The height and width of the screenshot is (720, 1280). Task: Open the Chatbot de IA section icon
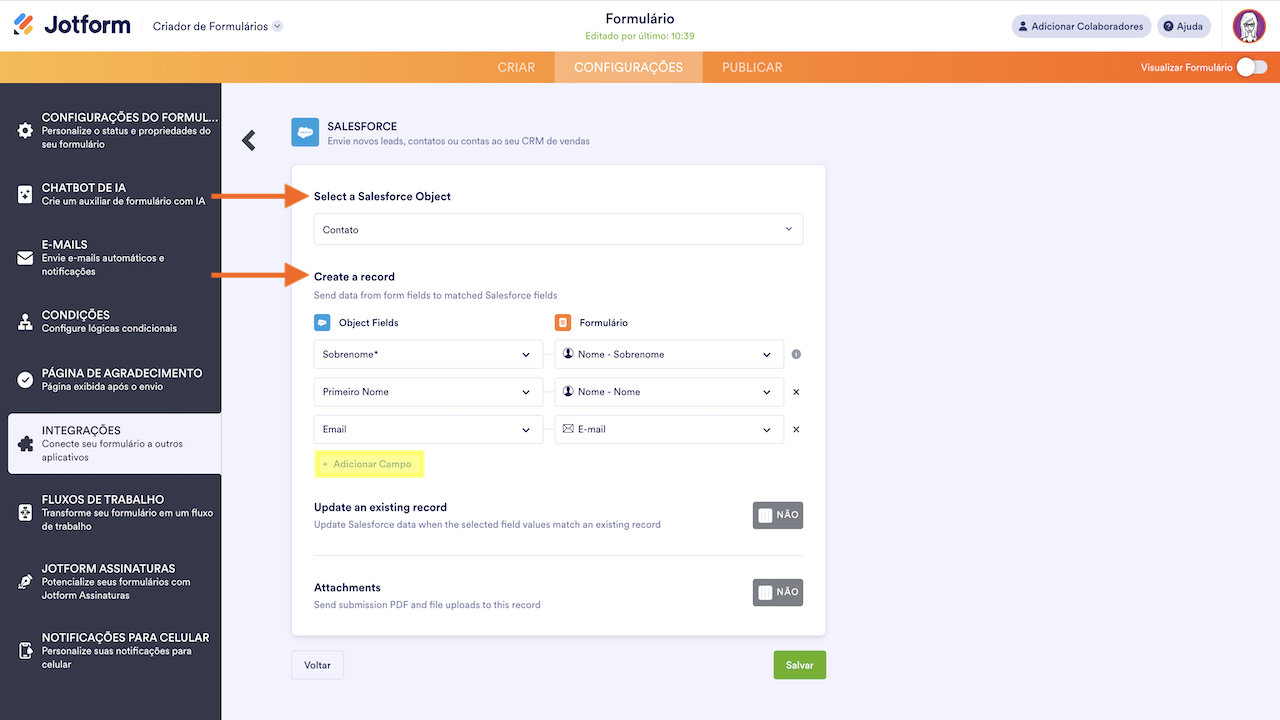click(27, 193)
